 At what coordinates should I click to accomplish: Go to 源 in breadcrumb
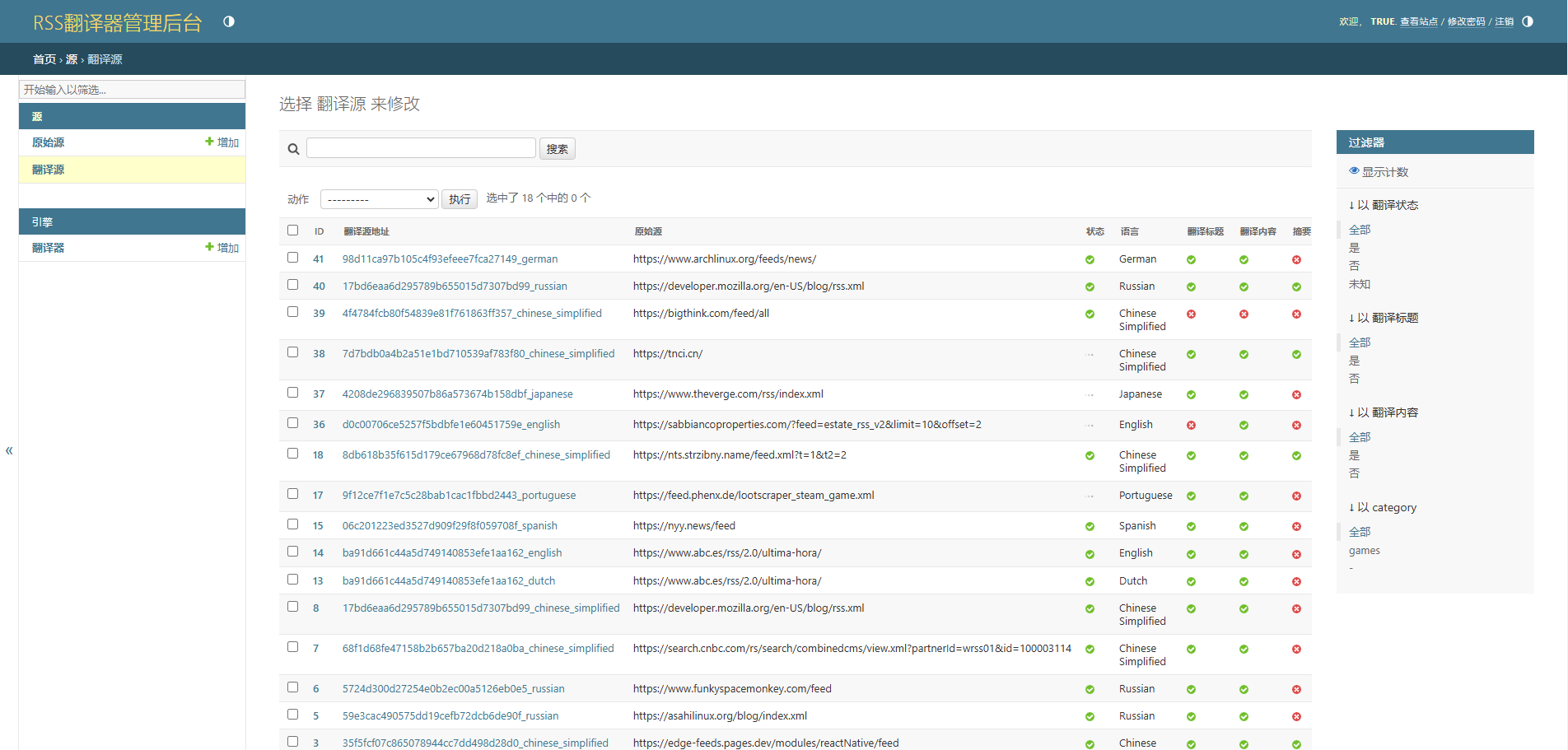72,59
